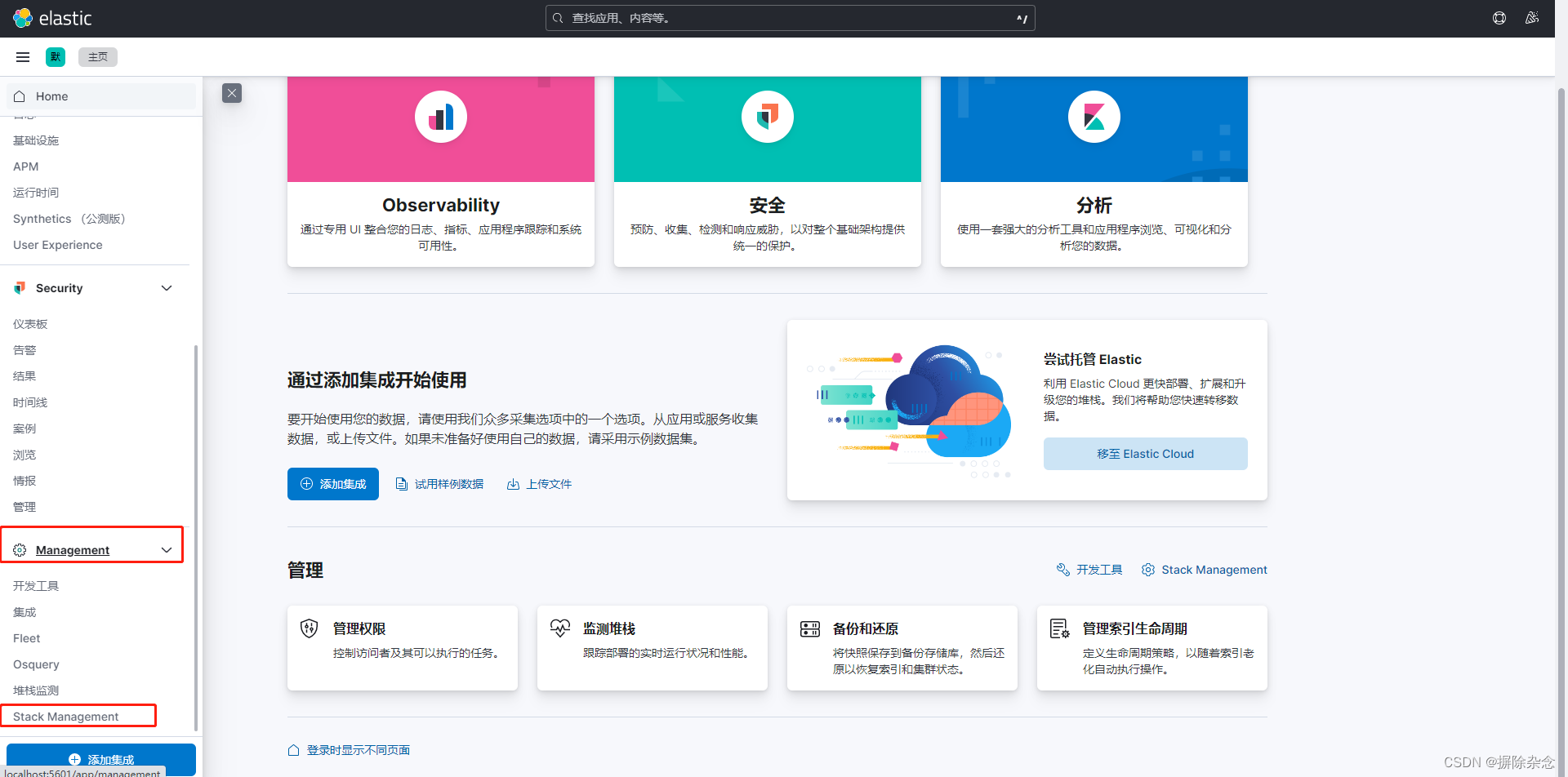Open Fleet in sidebar

point(27,638)
